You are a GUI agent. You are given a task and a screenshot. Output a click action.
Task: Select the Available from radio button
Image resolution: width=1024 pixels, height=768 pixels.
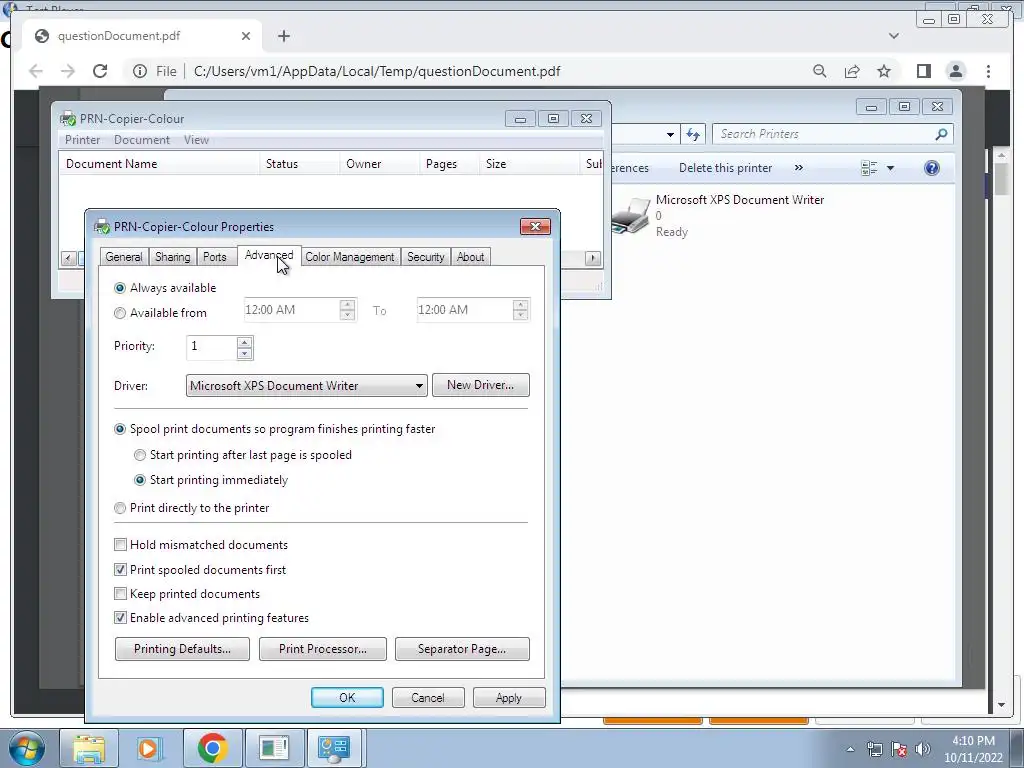pos(120,313)
